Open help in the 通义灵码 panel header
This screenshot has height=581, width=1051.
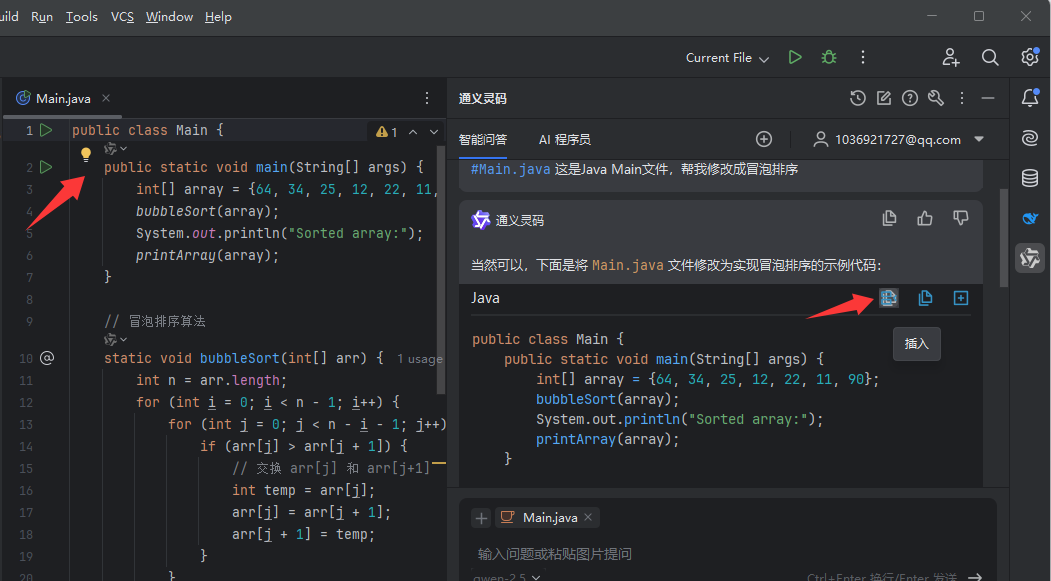pyautogui.click(x=910, y=98)
